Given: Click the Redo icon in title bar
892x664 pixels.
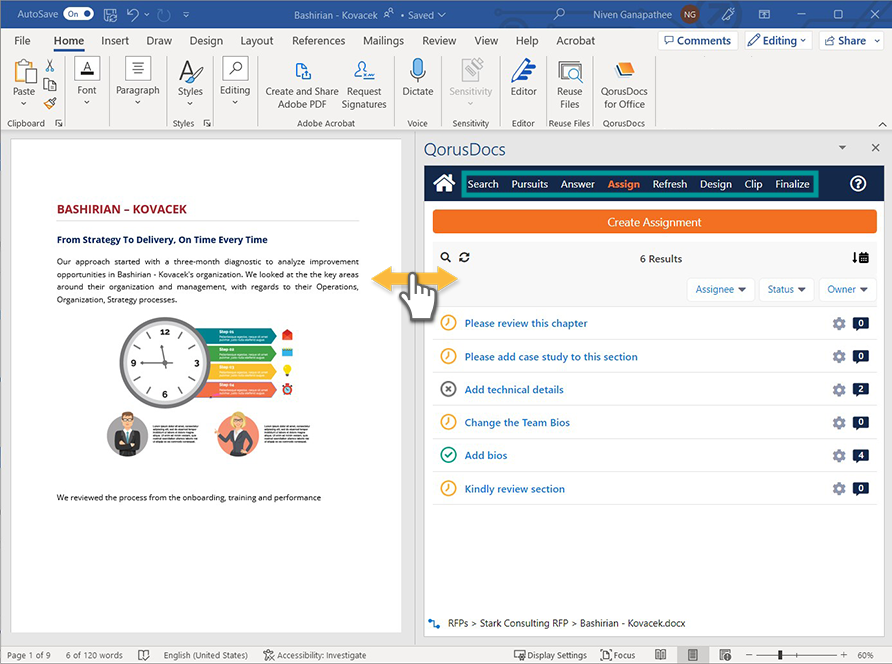Looking at the screenshot, I should tap(164, 15).
